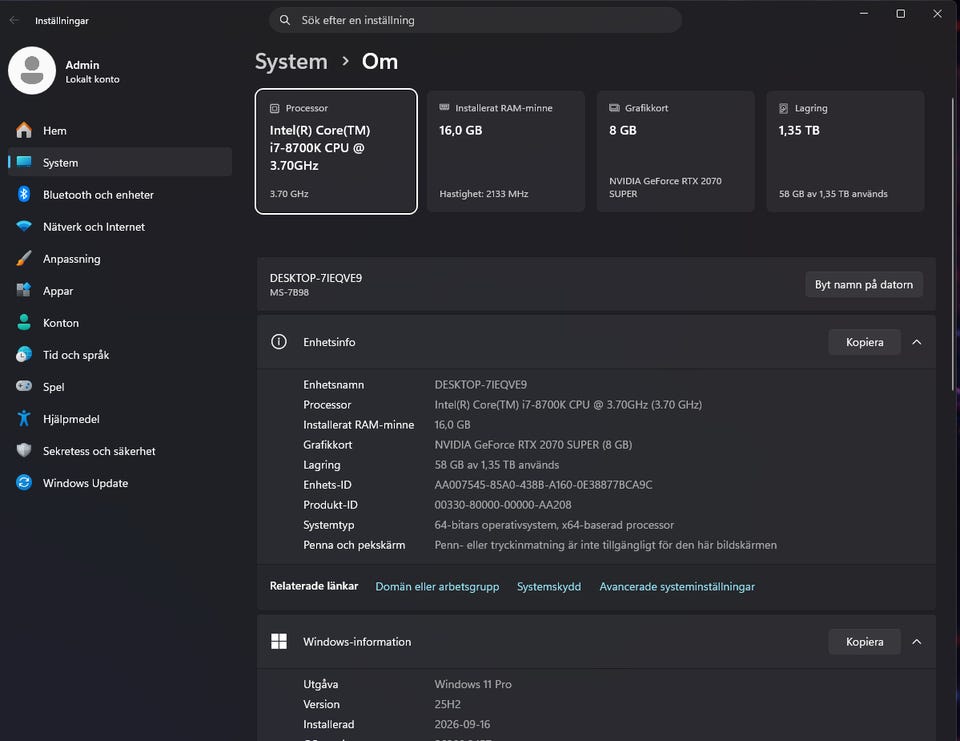Click the Version value 25H2
Viewport: 960px width, 741px height.
coord(448,704)
